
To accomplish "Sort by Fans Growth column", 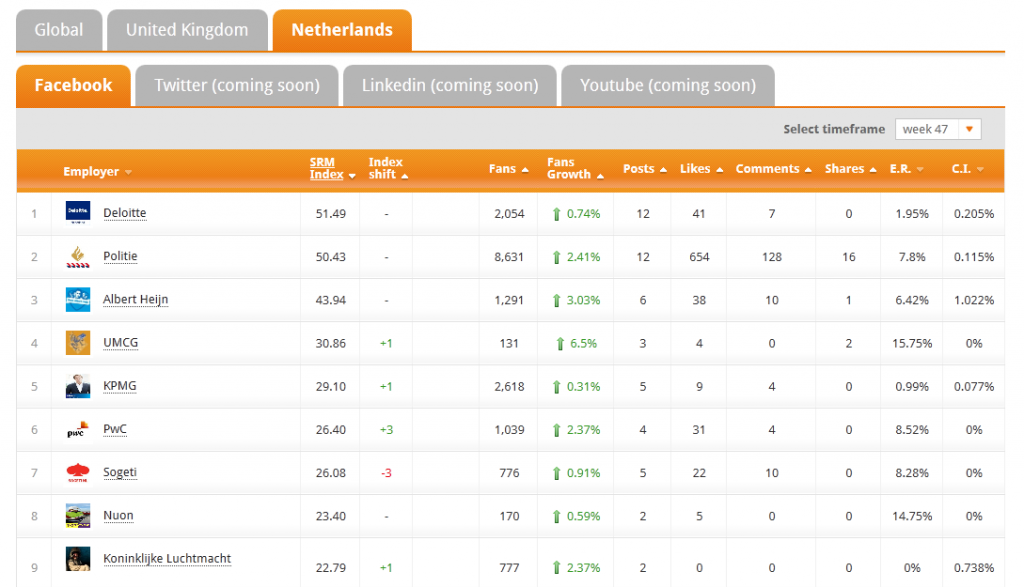I will [575, 168].
